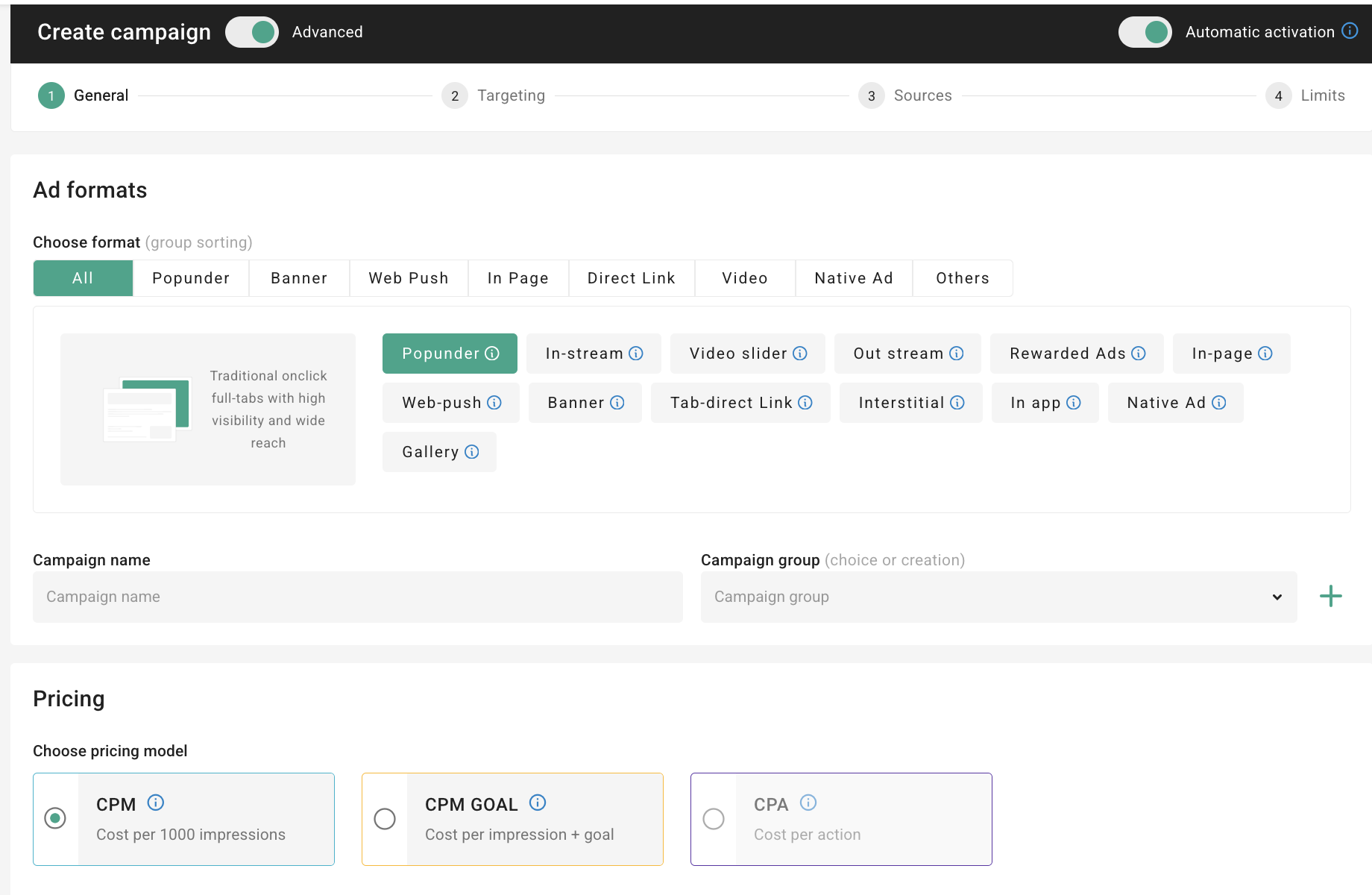Click the Out stream info icon
This screenshot has width=1372, height=895.
click(957, 354)
